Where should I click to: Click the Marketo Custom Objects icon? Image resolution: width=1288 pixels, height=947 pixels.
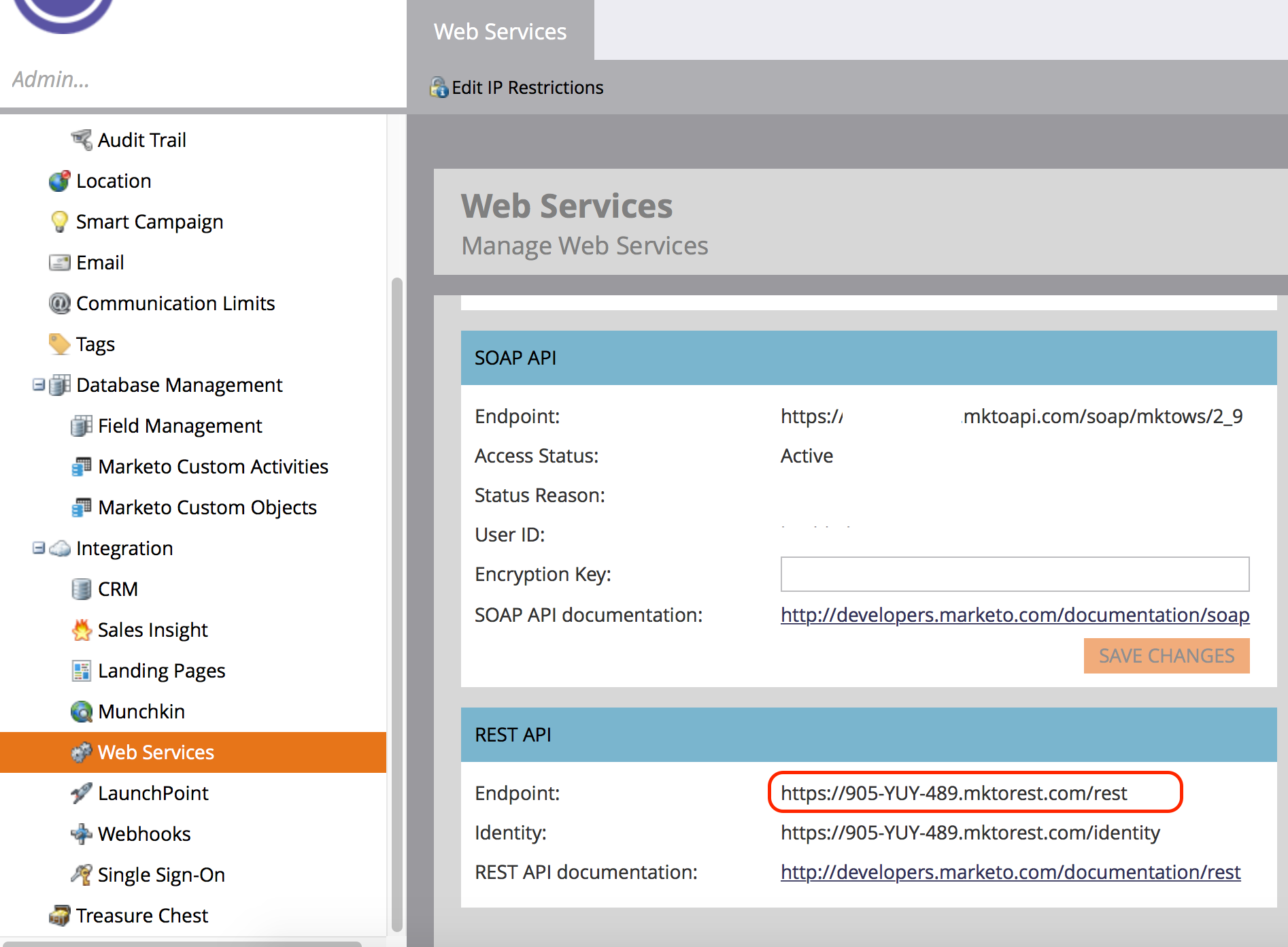tap(82, 508)
